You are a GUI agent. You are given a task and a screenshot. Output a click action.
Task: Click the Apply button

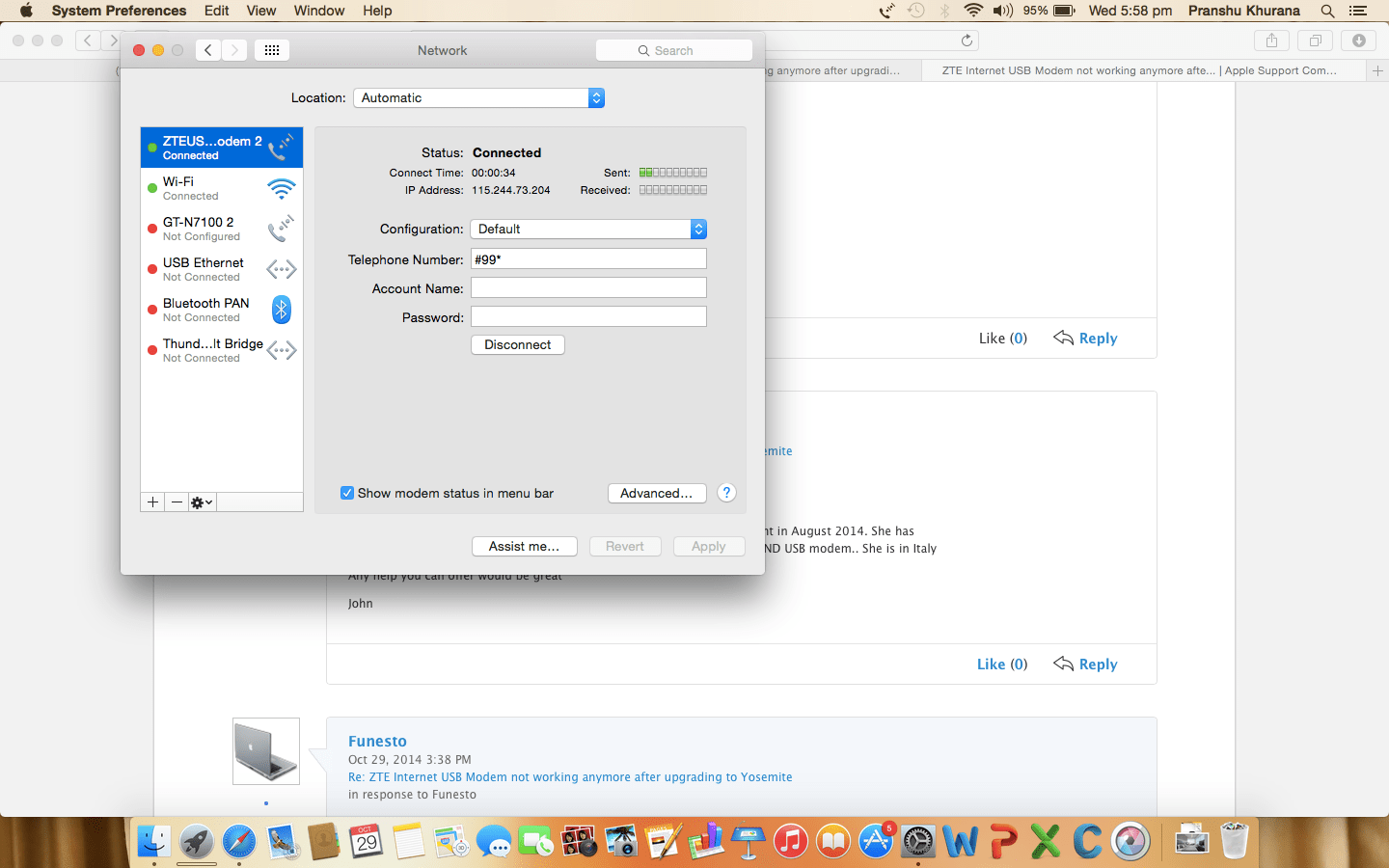click(709, 546)
